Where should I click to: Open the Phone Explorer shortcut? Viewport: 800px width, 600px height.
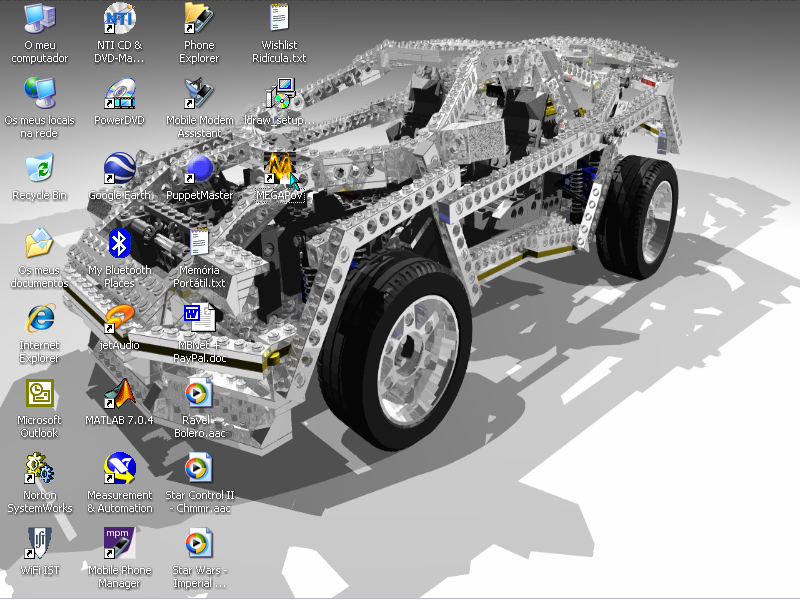199,19
